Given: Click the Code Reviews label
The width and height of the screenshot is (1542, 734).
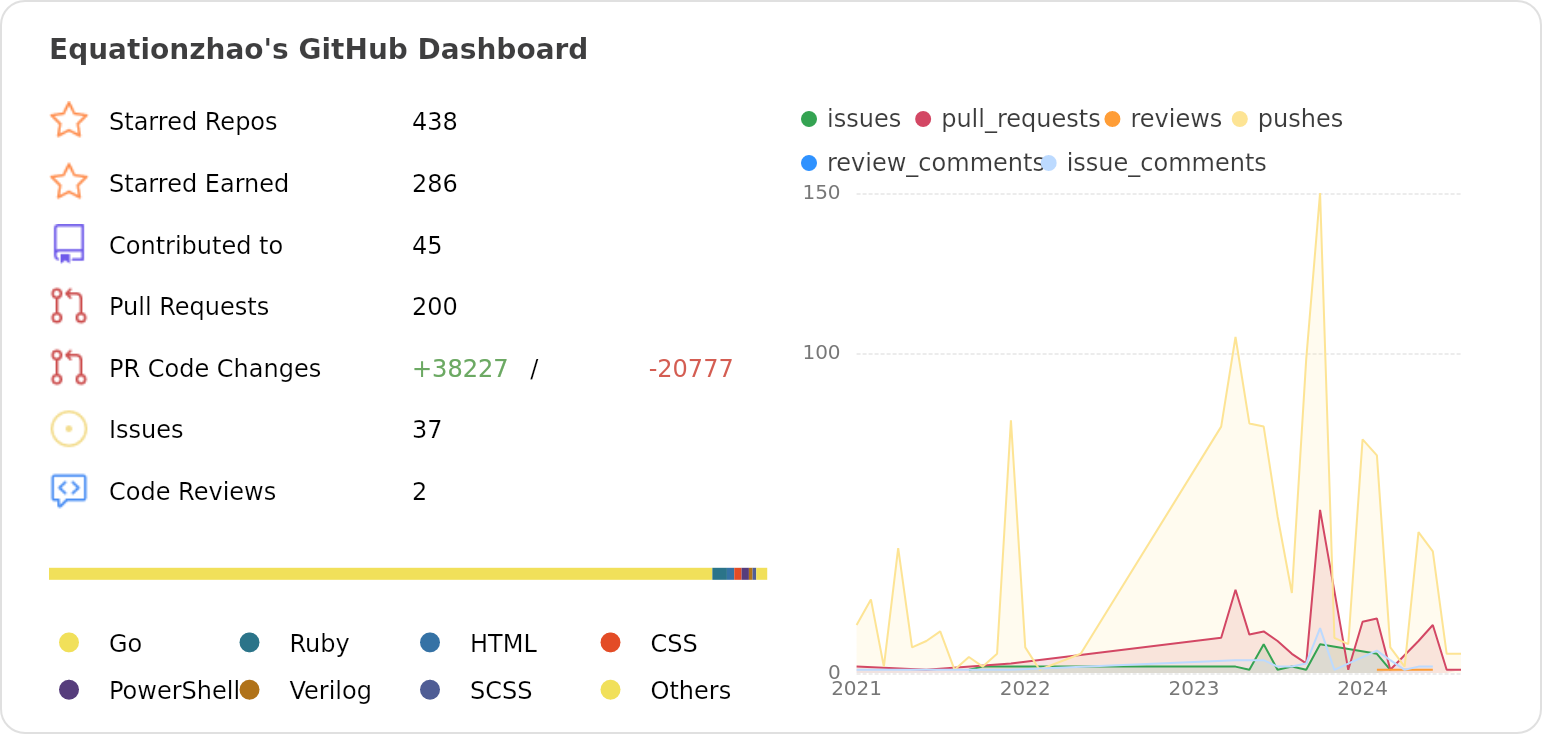Looking at the screenshot, I should (x=192, y=492).
